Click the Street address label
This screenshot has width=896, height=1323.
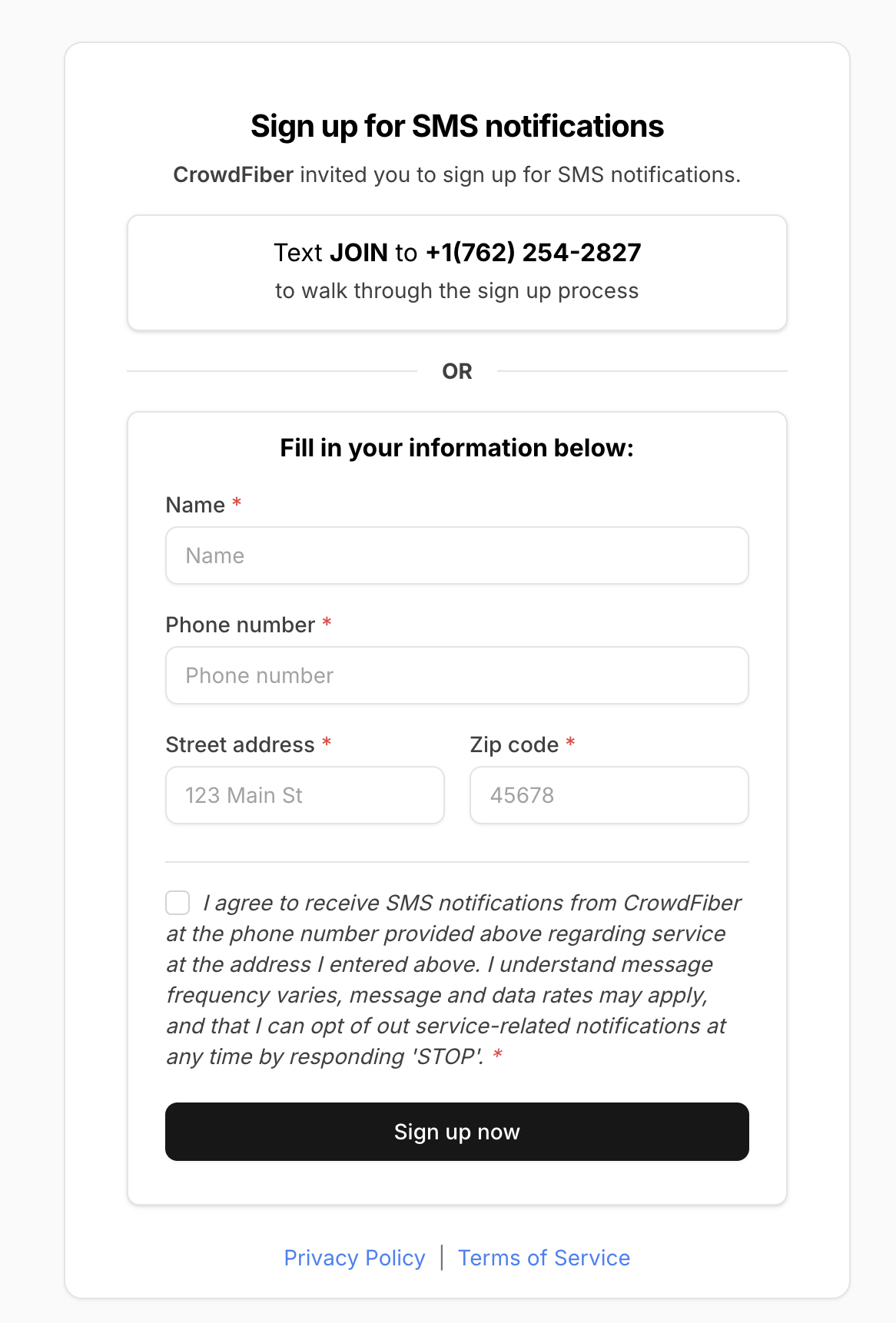point(241,744)
